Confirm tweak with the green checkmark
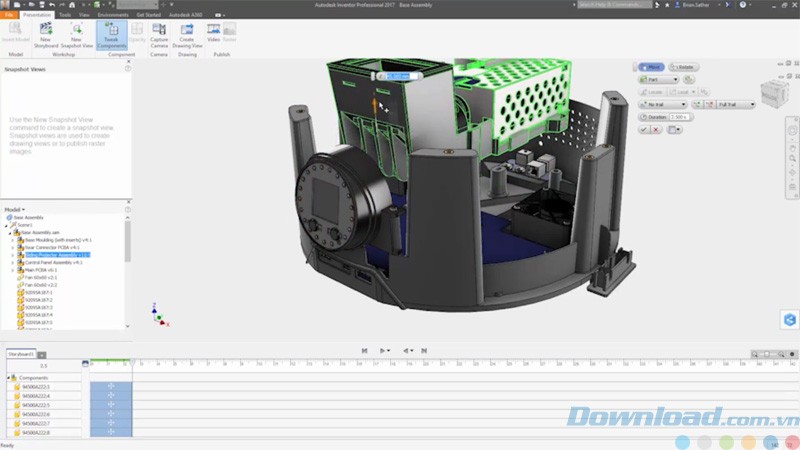Image resolution: width=800 pixels, height=450 pixels. [x=643, y=129]
